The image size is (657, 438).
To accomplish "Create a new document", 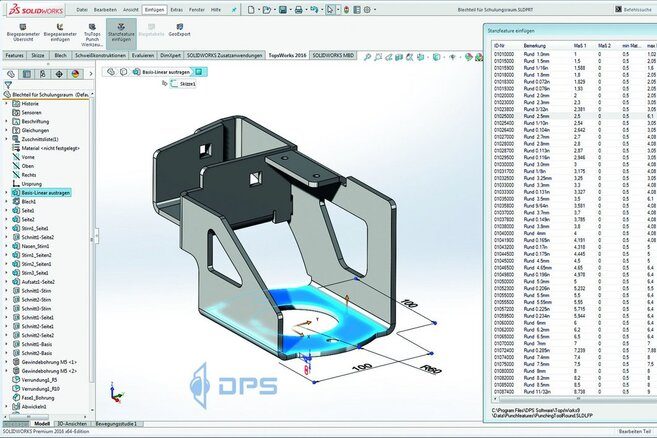I will (x=251, y=9).
